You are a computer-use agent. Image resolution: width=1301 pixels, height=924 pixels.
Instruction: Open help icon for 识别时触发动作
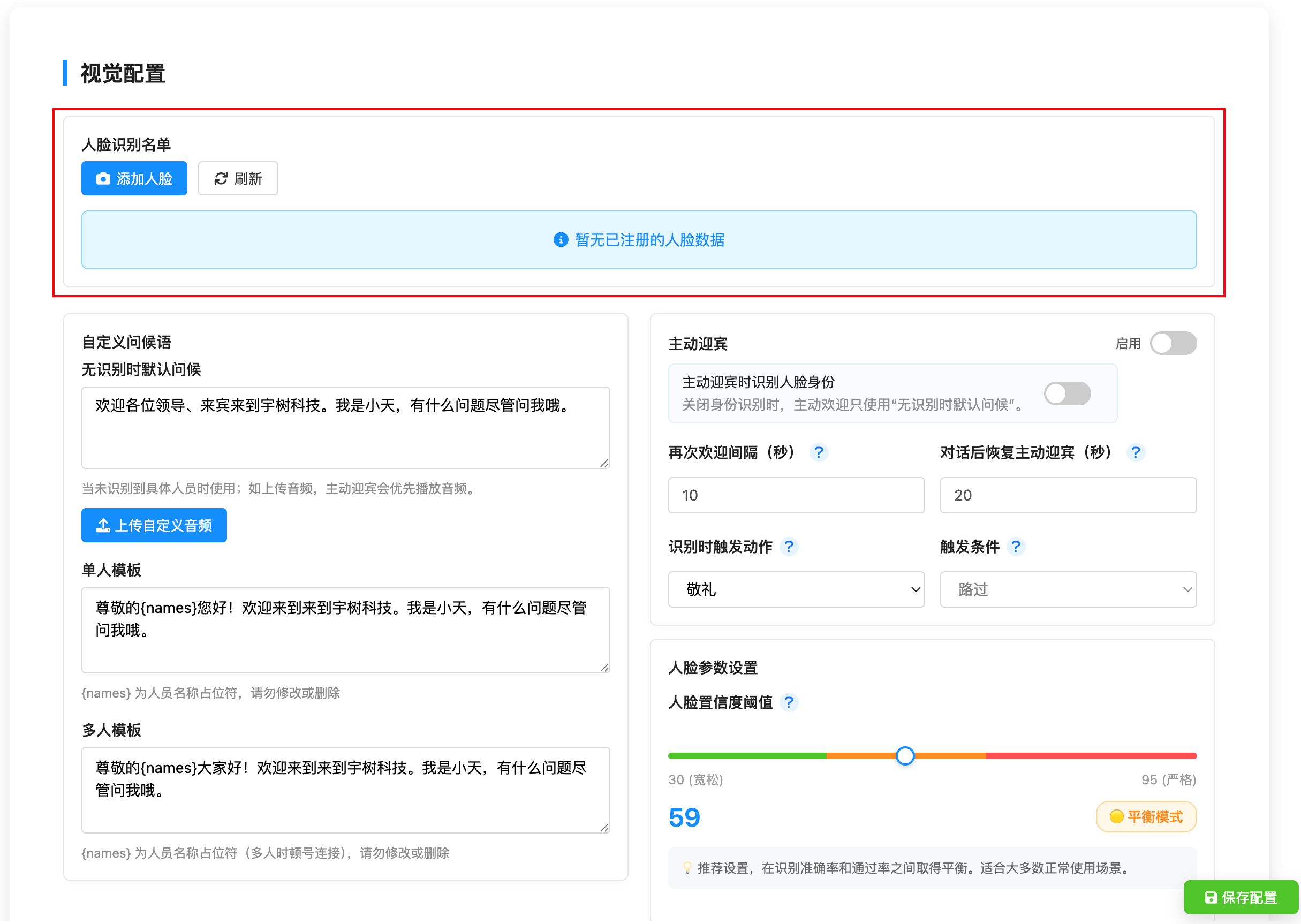(x=789, y=547)
